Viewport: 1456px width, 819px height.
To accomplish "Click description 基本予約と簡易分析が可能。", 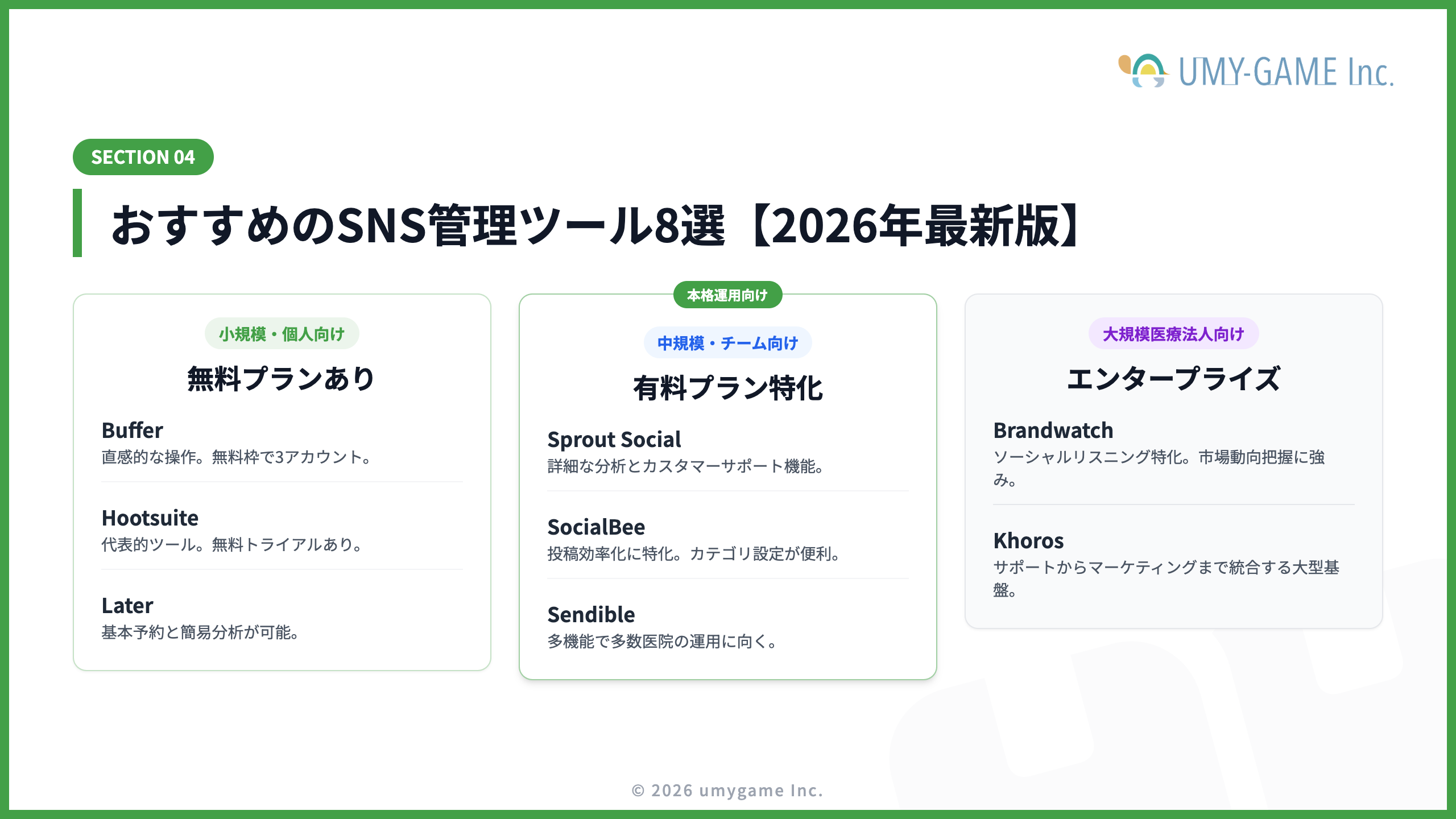I will (x=201, y=632).
